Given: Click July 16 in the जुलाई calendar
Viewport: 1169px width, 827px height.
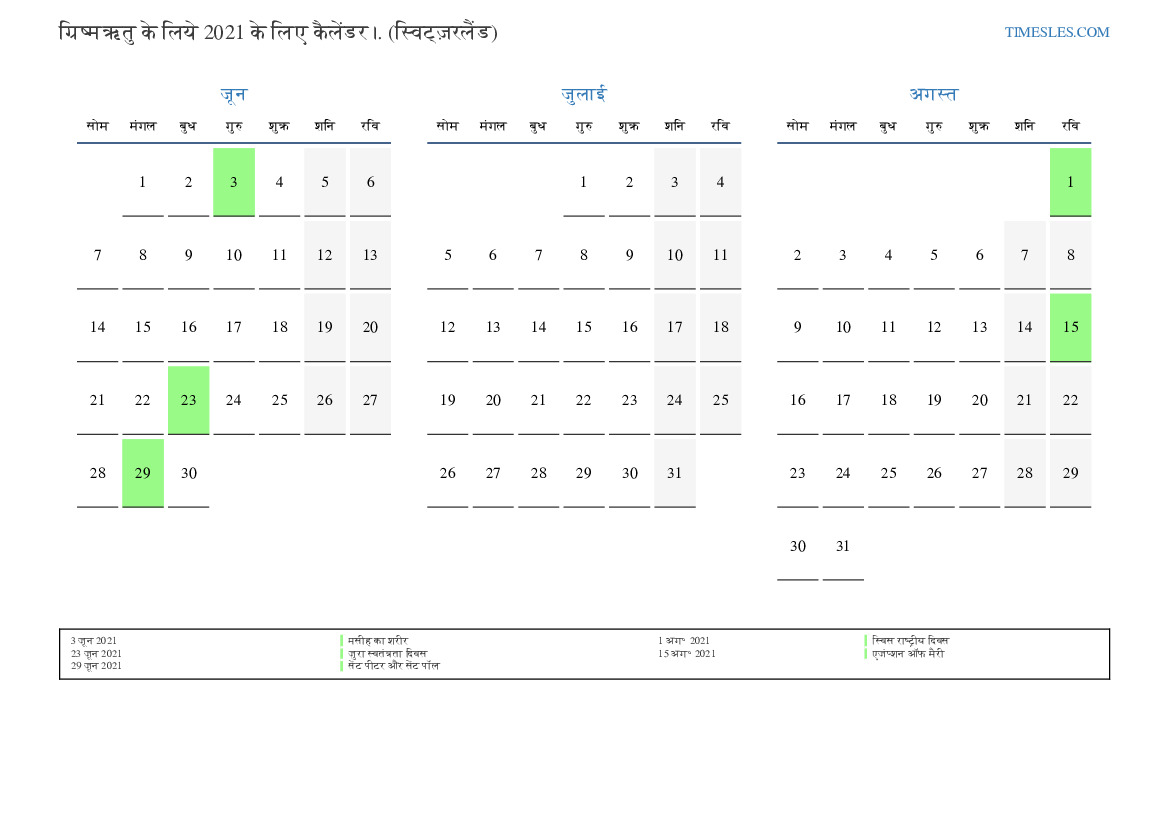Looking at the screenshot, I should [629, 327].
